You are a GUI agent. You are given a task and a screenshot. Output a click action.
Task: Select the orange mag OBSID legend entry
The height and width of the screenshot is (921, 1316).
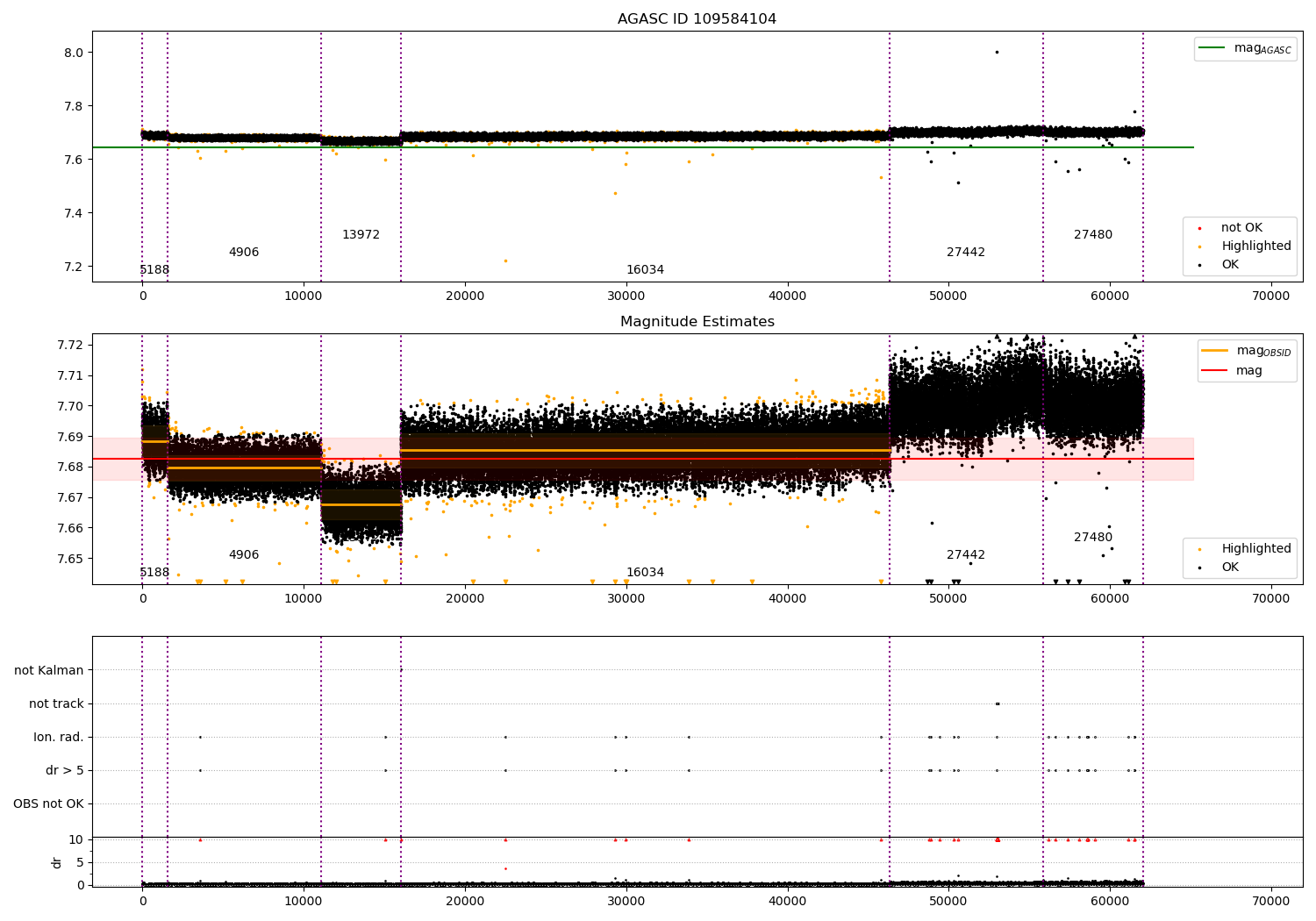point(1246,351)
